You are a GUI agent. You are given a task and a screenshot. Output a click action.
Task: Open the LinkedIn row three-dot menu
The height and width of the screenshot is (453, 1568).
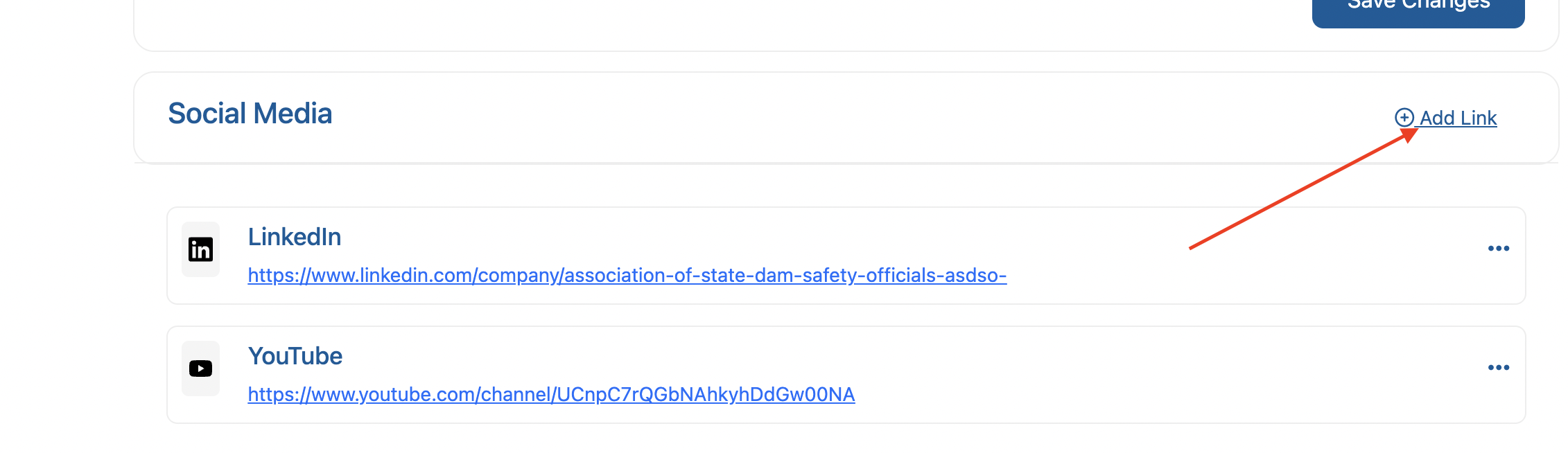click(1498, 249)
